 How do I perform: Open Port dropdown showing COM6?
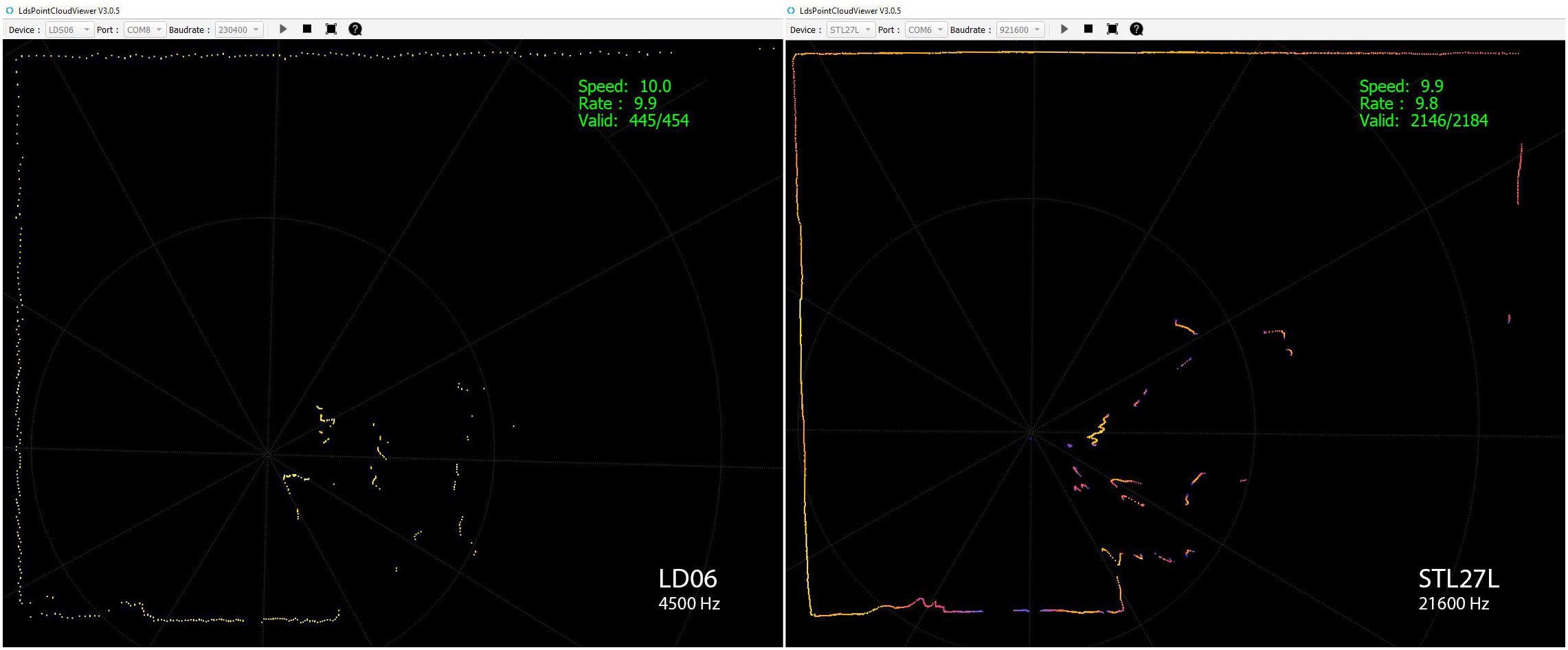[926, 30]
